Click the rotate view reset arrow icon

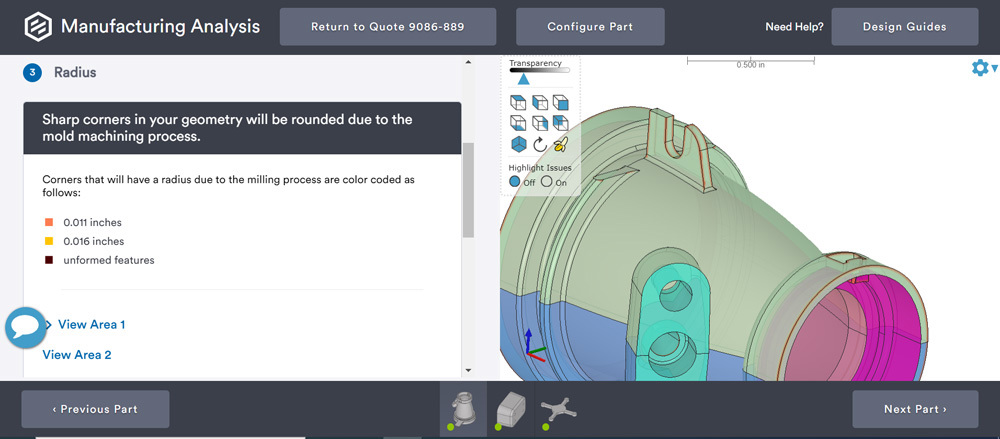(x=539, y=144)
